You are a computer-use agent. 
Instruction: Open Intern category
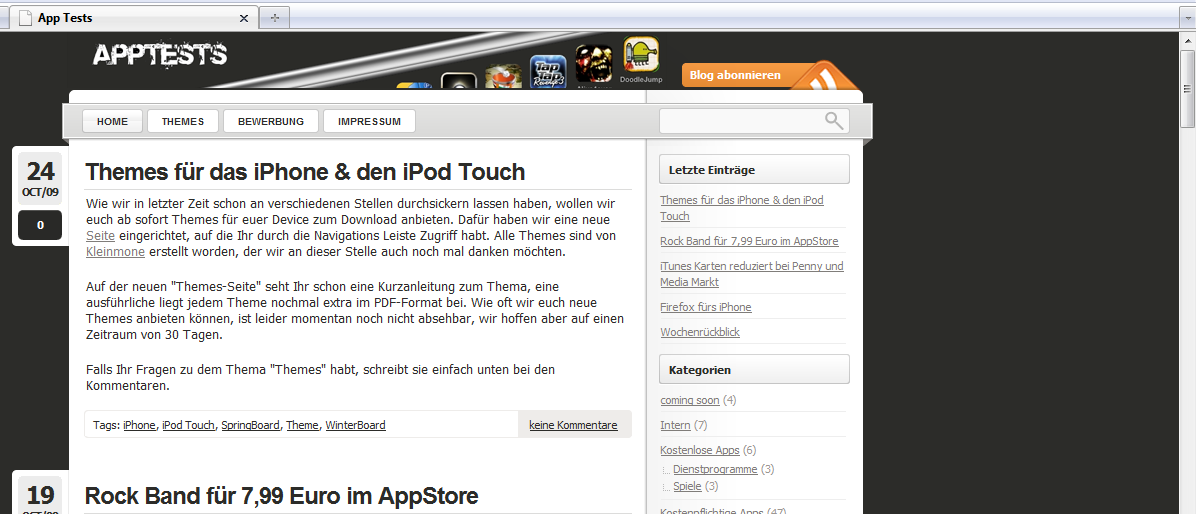click(675, 425)
